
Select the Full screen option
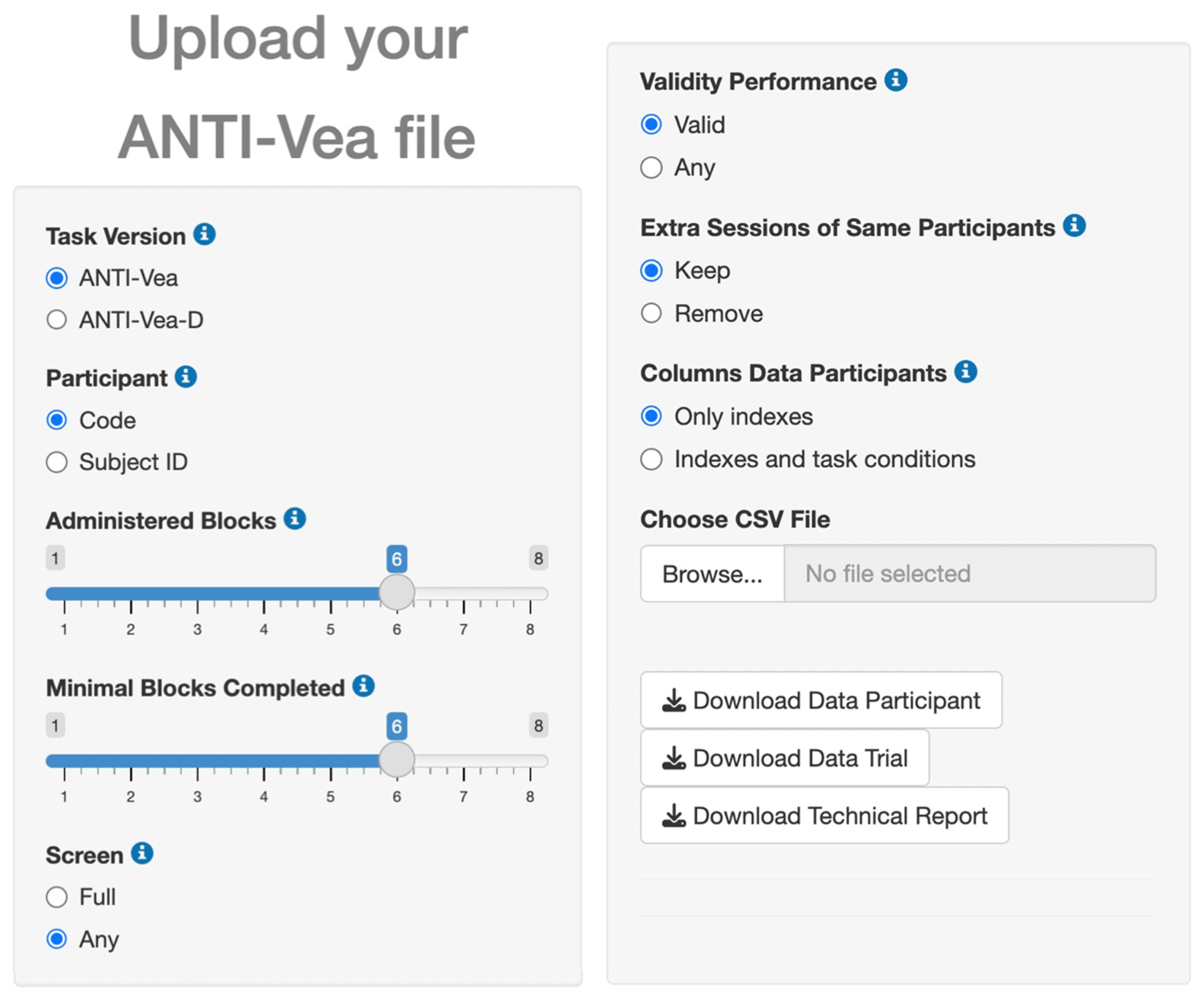tap(57, 898)
